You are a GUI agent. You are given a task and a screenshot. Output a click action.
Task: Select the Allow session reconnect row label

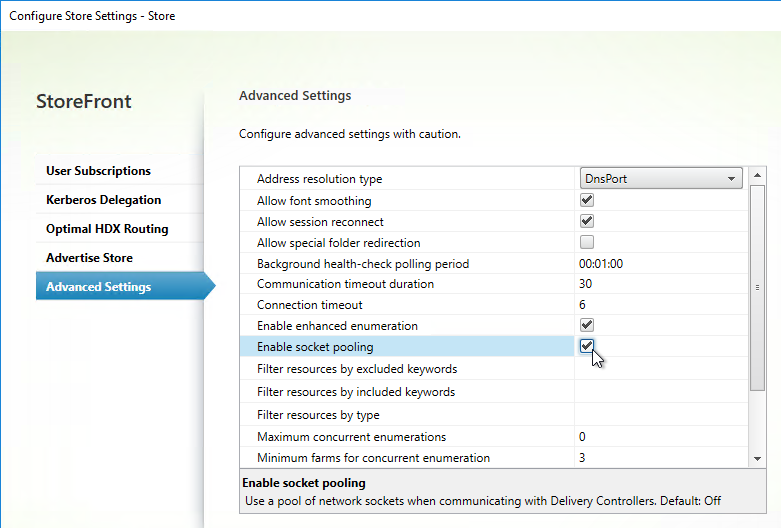coord(320,222)
